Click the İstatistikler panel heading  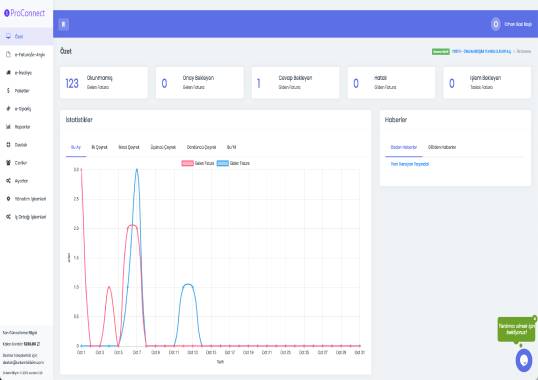tap(79, 120)
